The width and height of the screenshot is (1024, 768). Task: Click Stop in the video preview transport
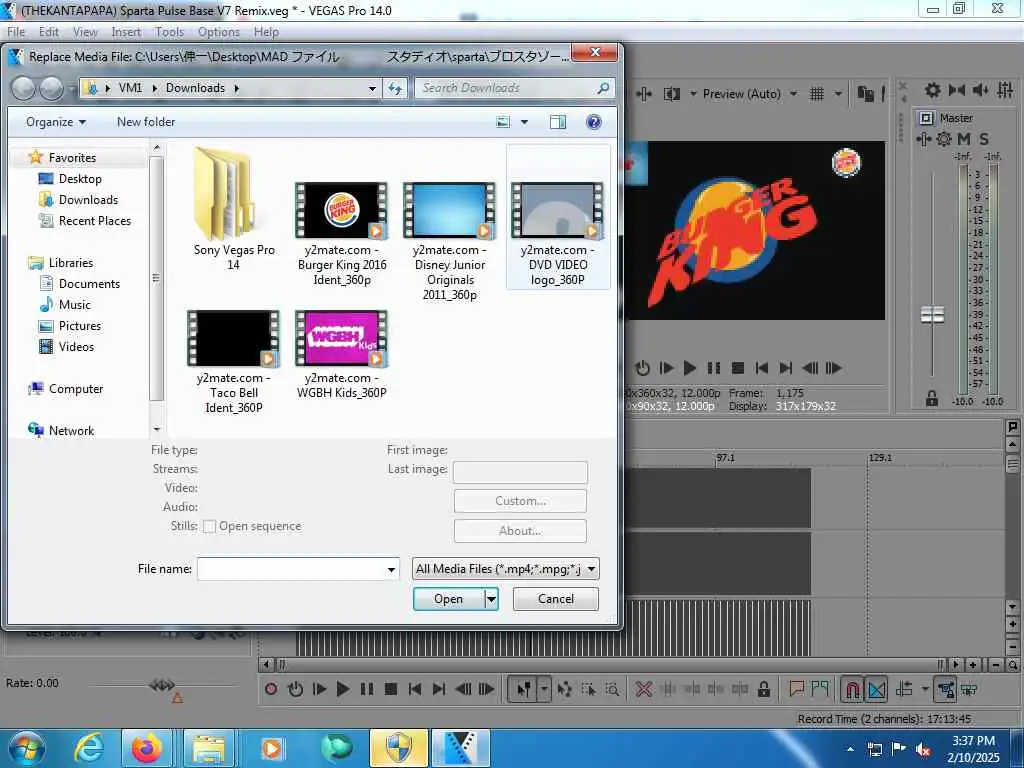coord(738,368)
